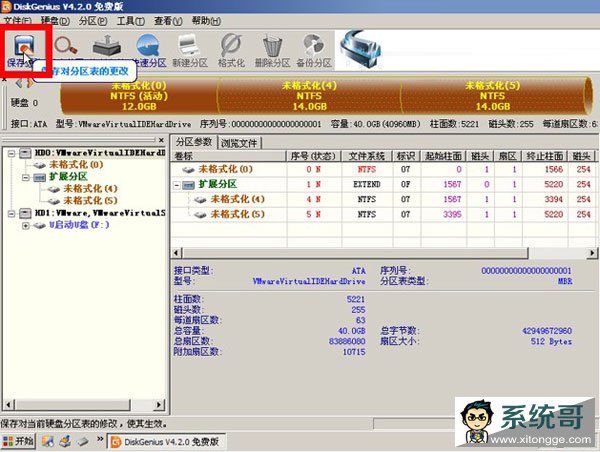This screenshot has width=600, height=452.
Task: Select 未格式化(5) row in partition table
Action: 383,214
